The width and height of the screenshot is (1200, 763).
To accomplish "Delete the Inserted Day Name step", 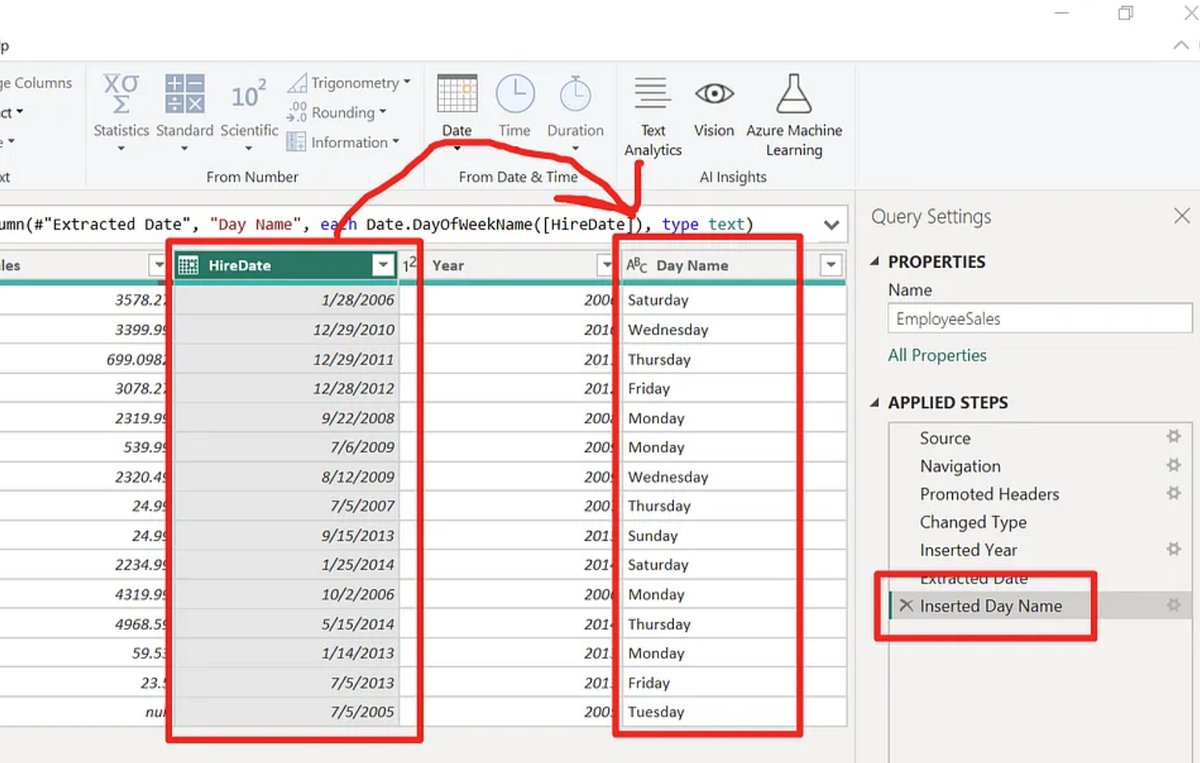I will (906, 605).
